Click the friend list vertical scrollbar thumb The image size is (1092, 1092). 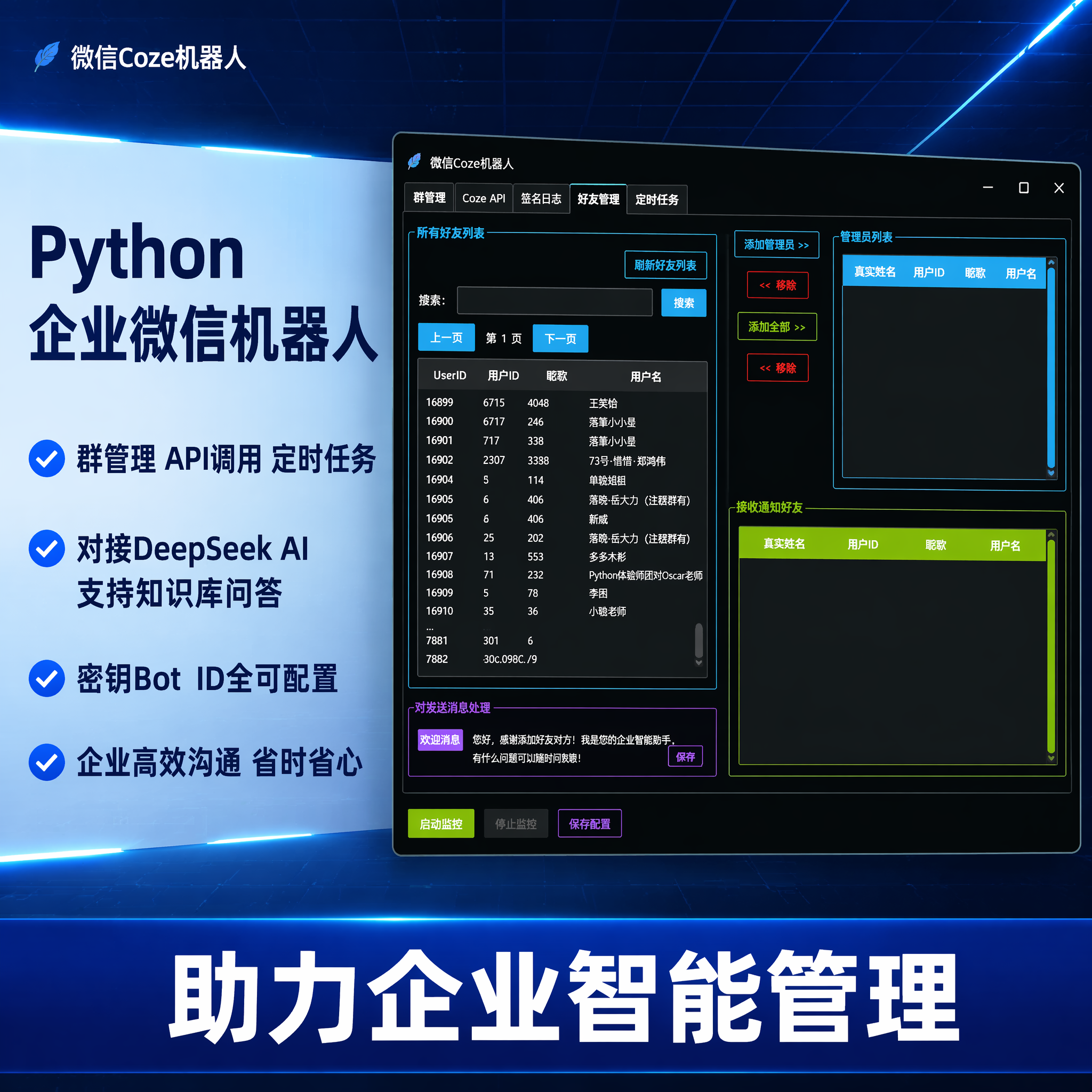698,640
